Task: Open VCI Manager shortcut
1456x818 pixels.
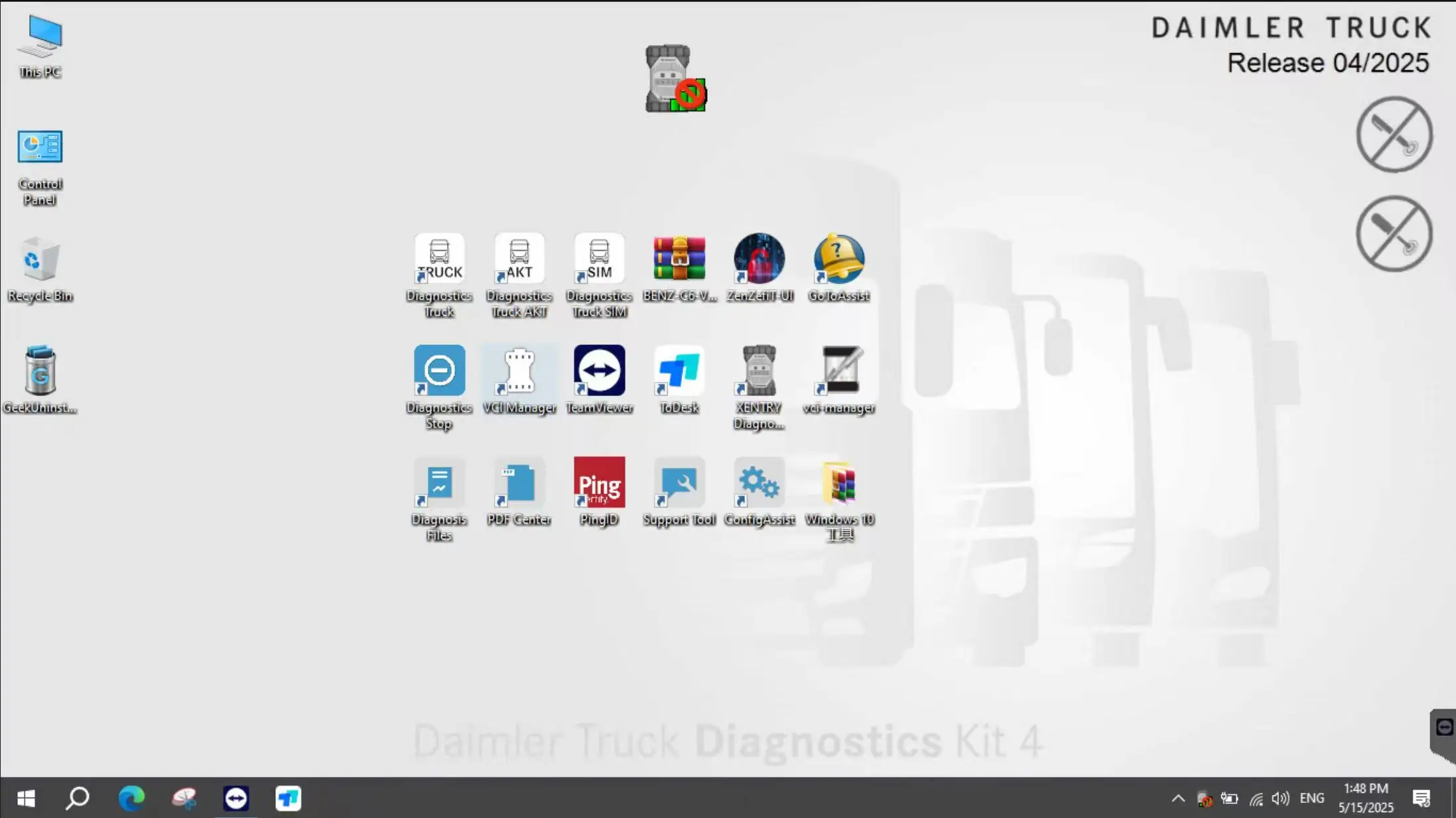Action: 519,380
